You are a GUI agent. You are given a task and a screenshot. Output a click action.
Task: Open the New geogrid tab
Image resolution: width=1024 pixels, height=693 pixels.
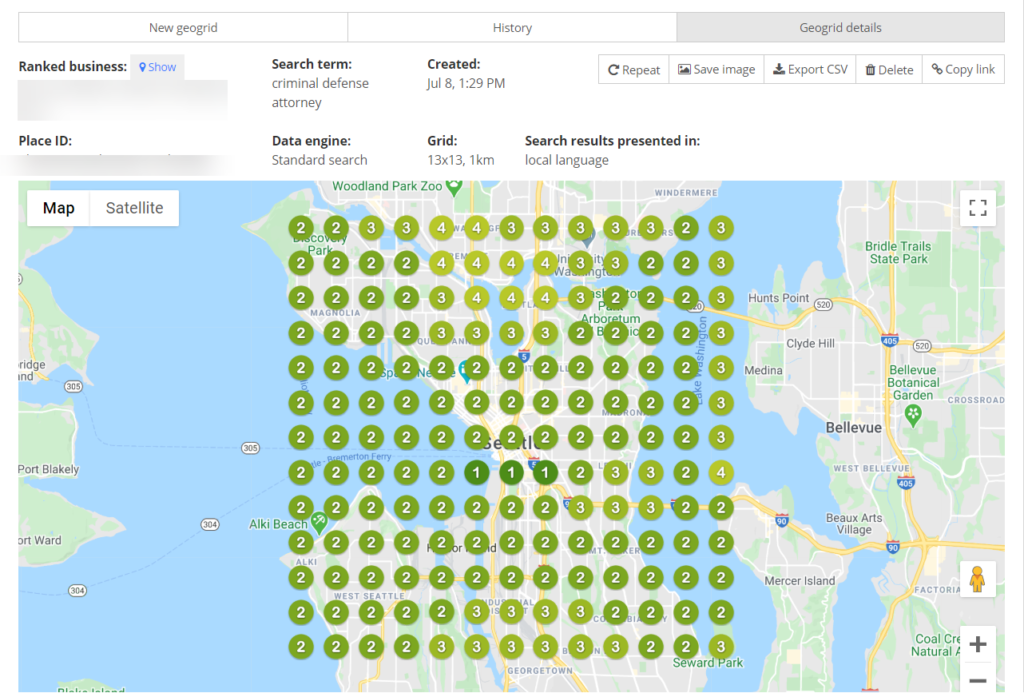183,27
